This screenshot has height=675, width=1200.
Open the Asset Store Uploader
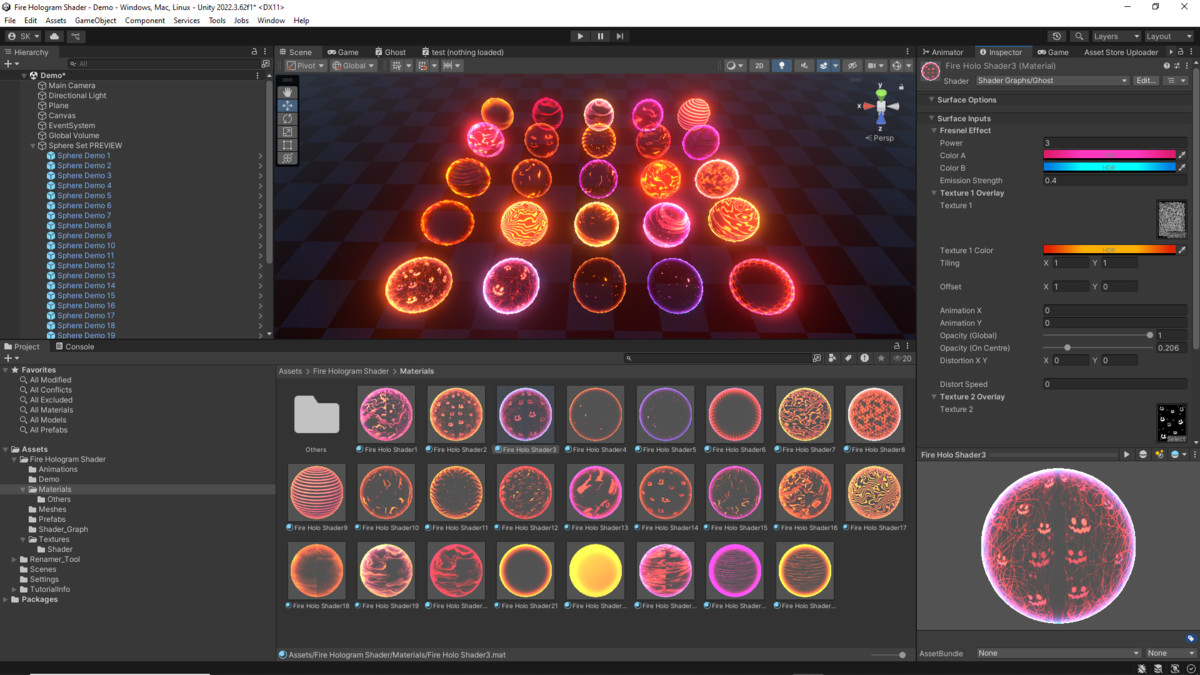tap(1120, 51)
